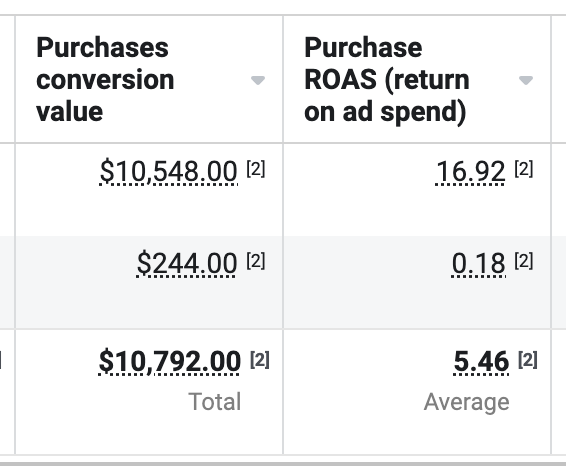Screen dimensions: 566x466
Task: Click the Total label under $10,792.00
Action: (214, 401)
